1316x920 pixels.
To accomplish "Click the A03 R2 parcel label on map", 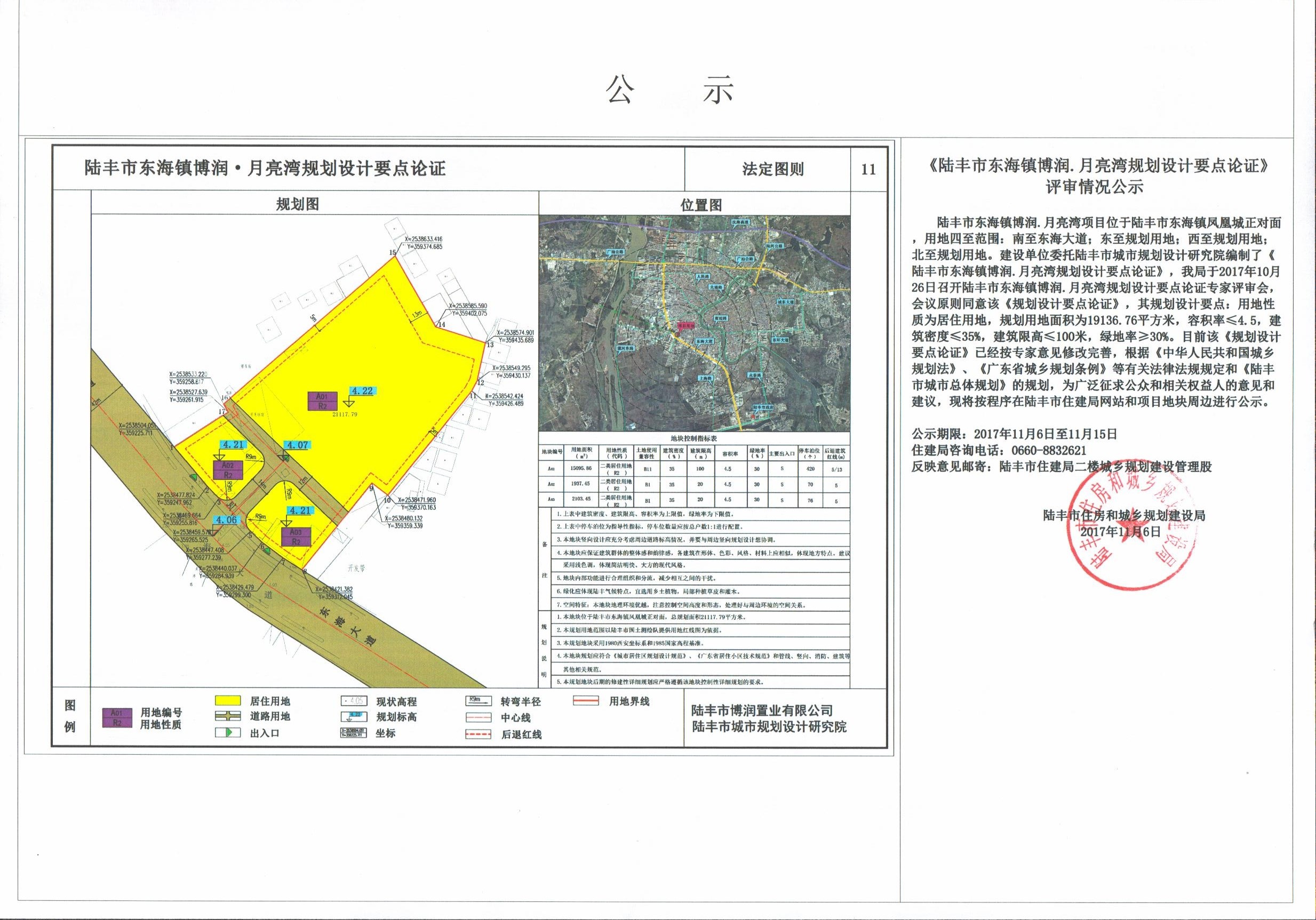I will click(x=297, y=537).
